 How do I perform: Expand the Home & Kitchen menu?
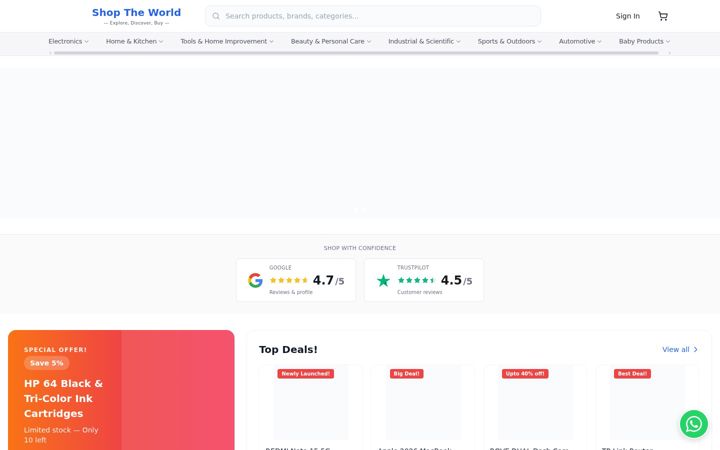(x=135, y=41)
